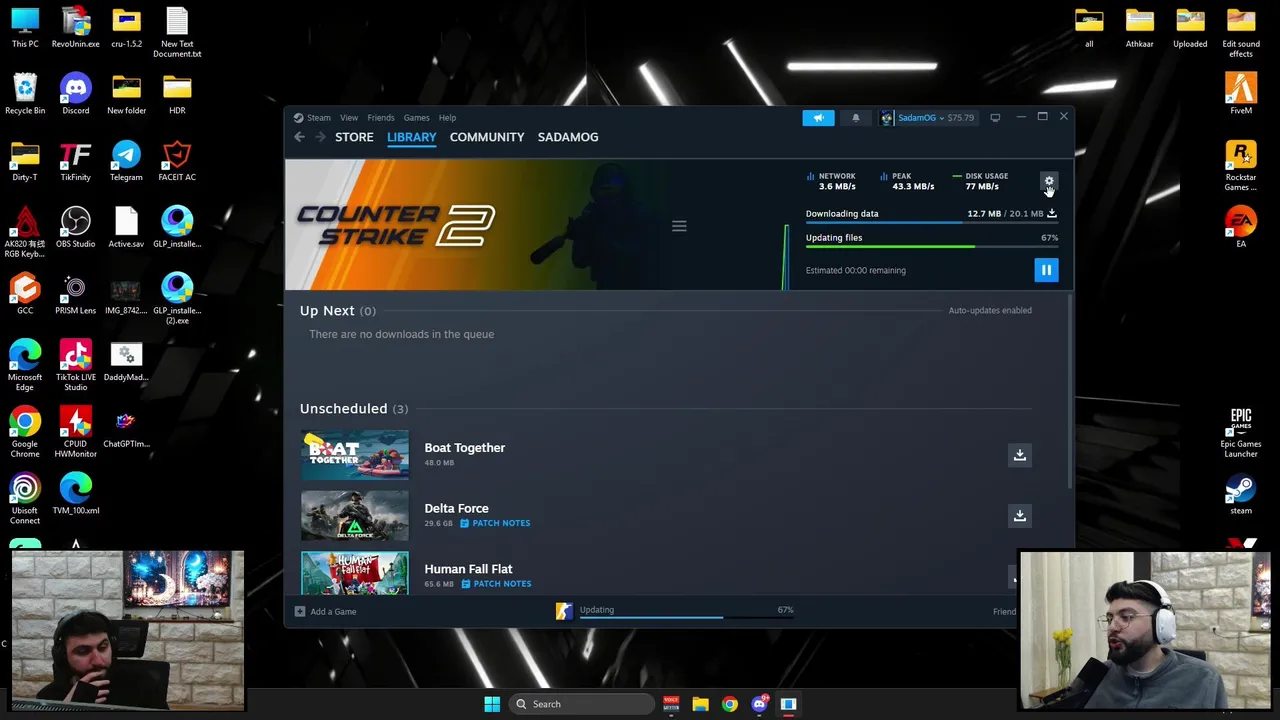Click the hamburger icon on Counter-Strike banner
This screenshot has width=1280, height=720.
click(679, 226)
